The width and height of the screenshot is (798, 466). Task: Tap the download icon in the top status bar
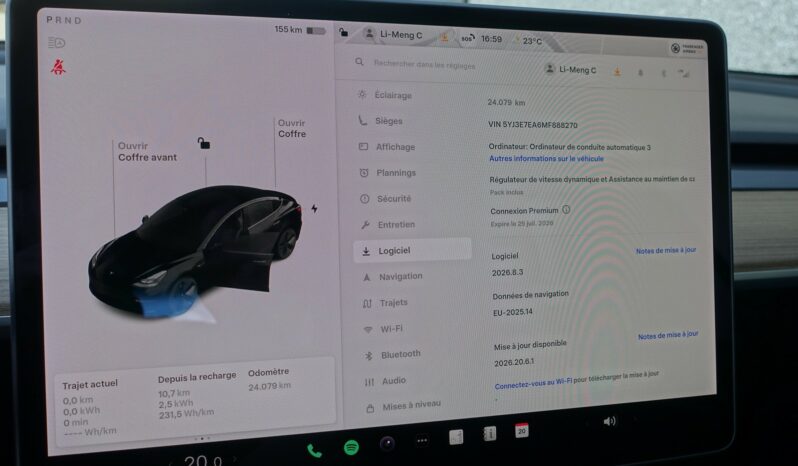coord(444,37)
